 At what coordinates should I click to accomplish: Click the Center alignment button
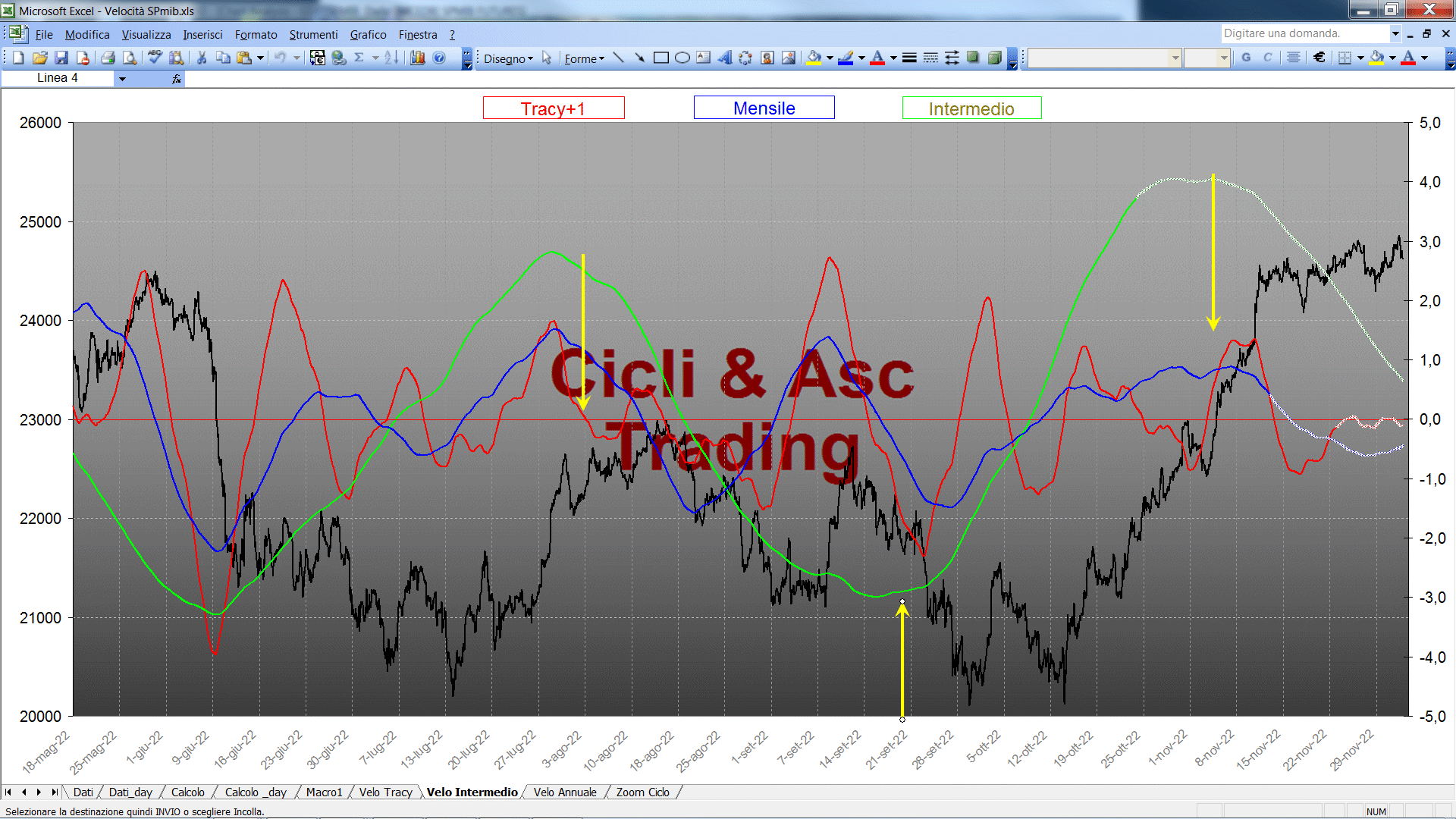[x=1294, y=58]
